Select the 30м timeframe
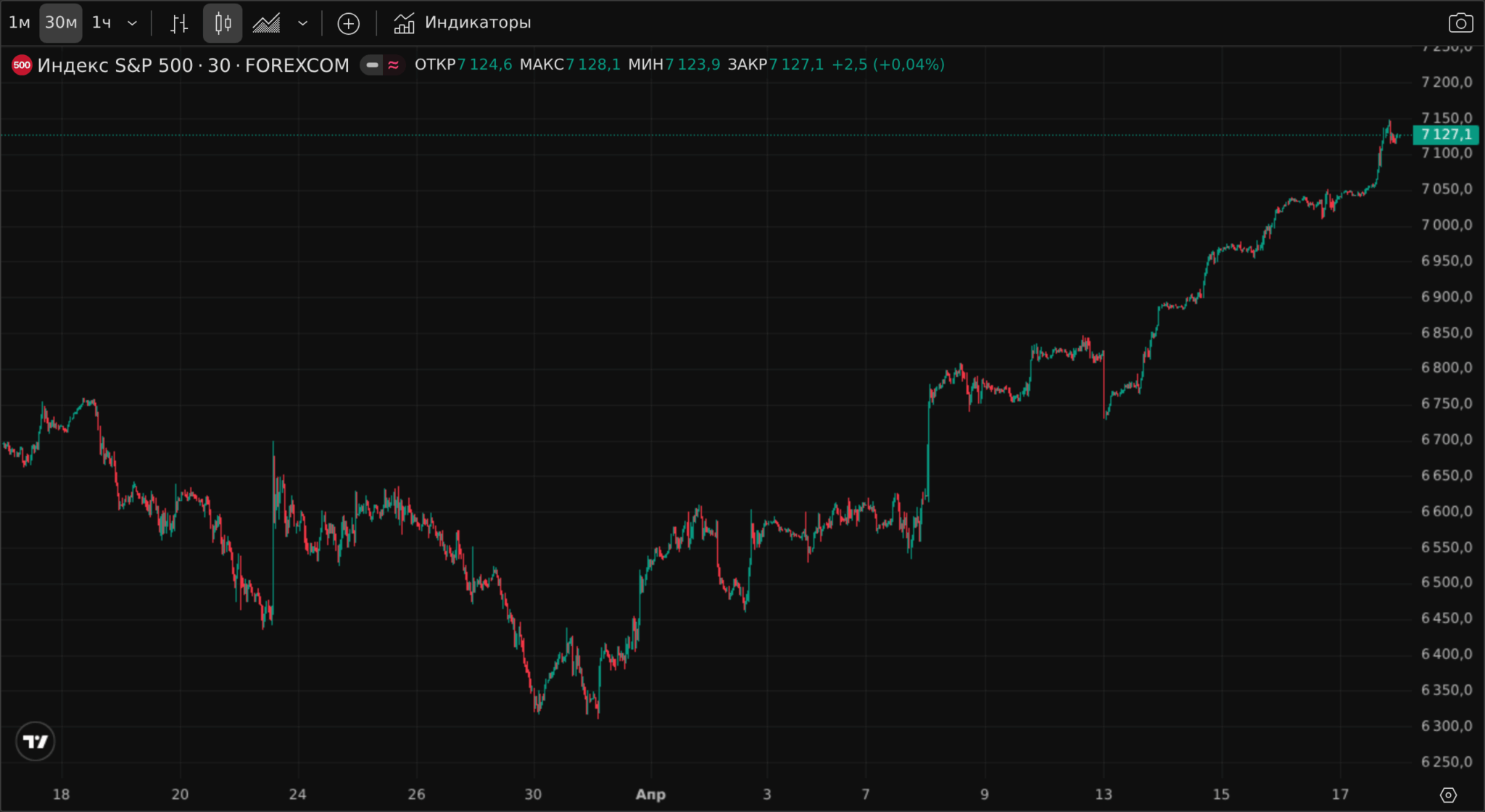Screen dimensions: 1485x812 point(61,23)
